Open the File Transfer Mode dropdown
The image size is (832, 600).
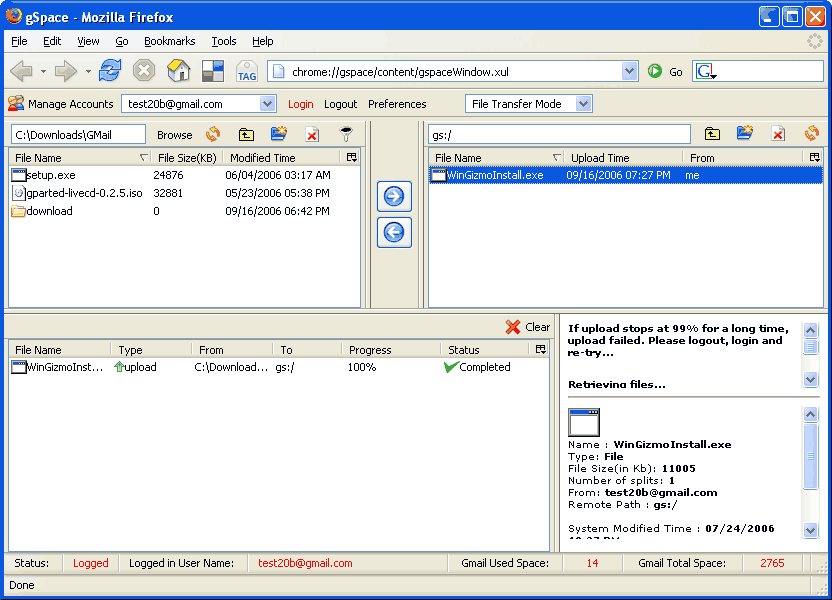click(x=584, y=103)
